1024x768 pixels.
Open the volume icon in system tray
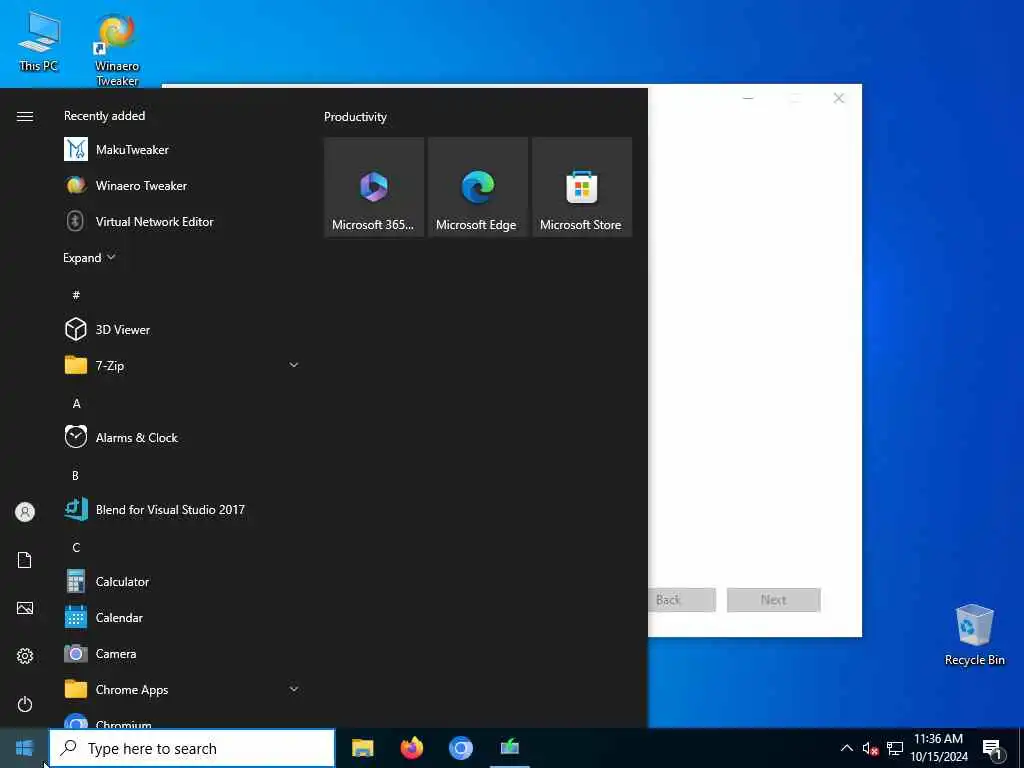pyautogui.click(x=870, y=748)
